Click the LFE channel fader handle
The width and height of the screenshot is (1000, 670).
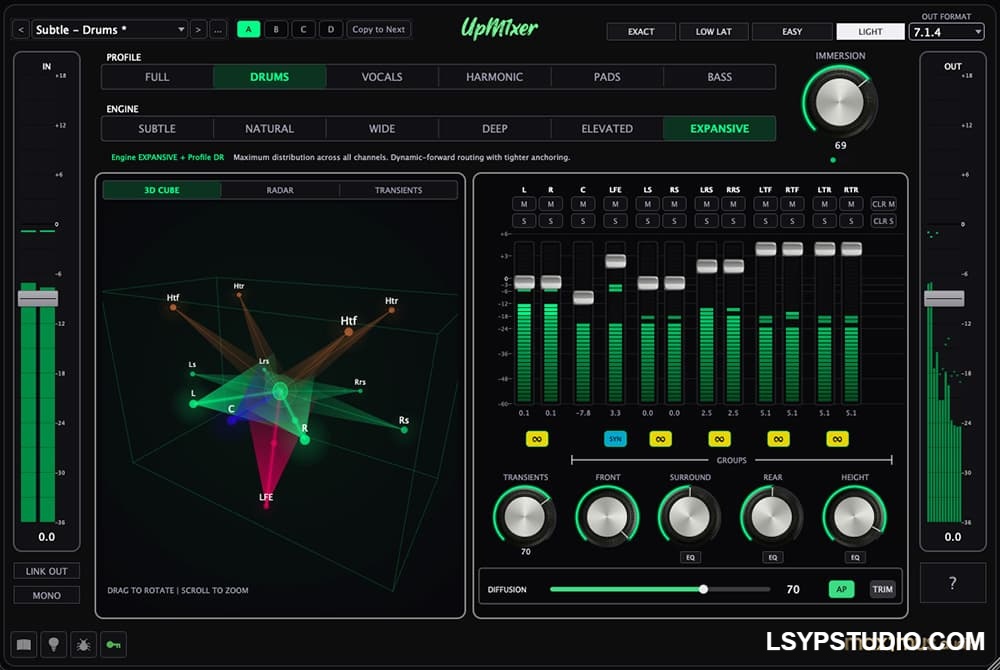point(615,261)
